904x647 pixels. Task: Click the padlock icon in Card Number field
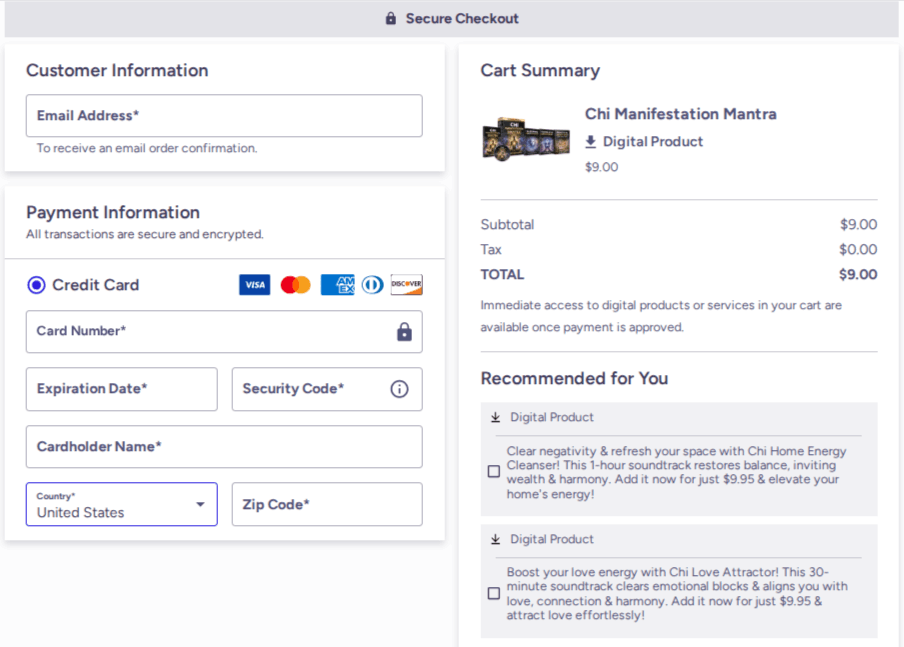click(x=404, y=332)
